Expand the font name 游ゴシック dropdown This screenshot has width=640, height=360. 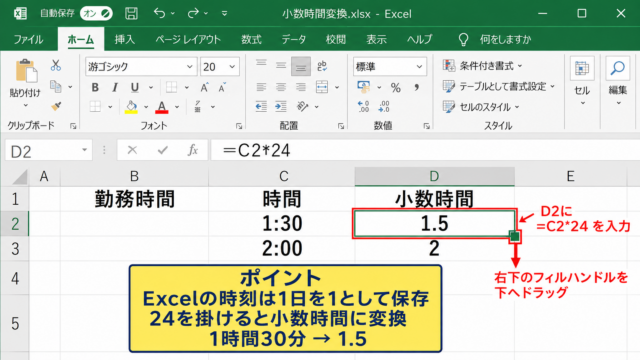click(189, 67)
